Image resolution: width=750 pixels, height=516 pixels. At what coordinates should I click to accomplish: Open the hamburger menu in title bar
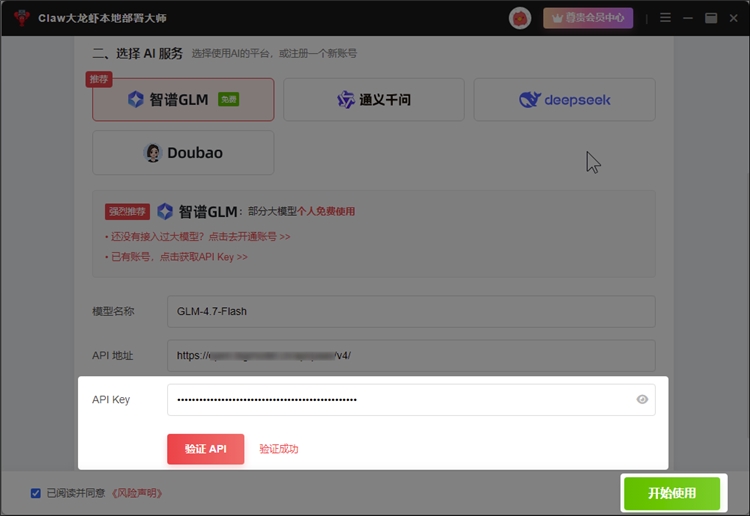tap(665, 18)
